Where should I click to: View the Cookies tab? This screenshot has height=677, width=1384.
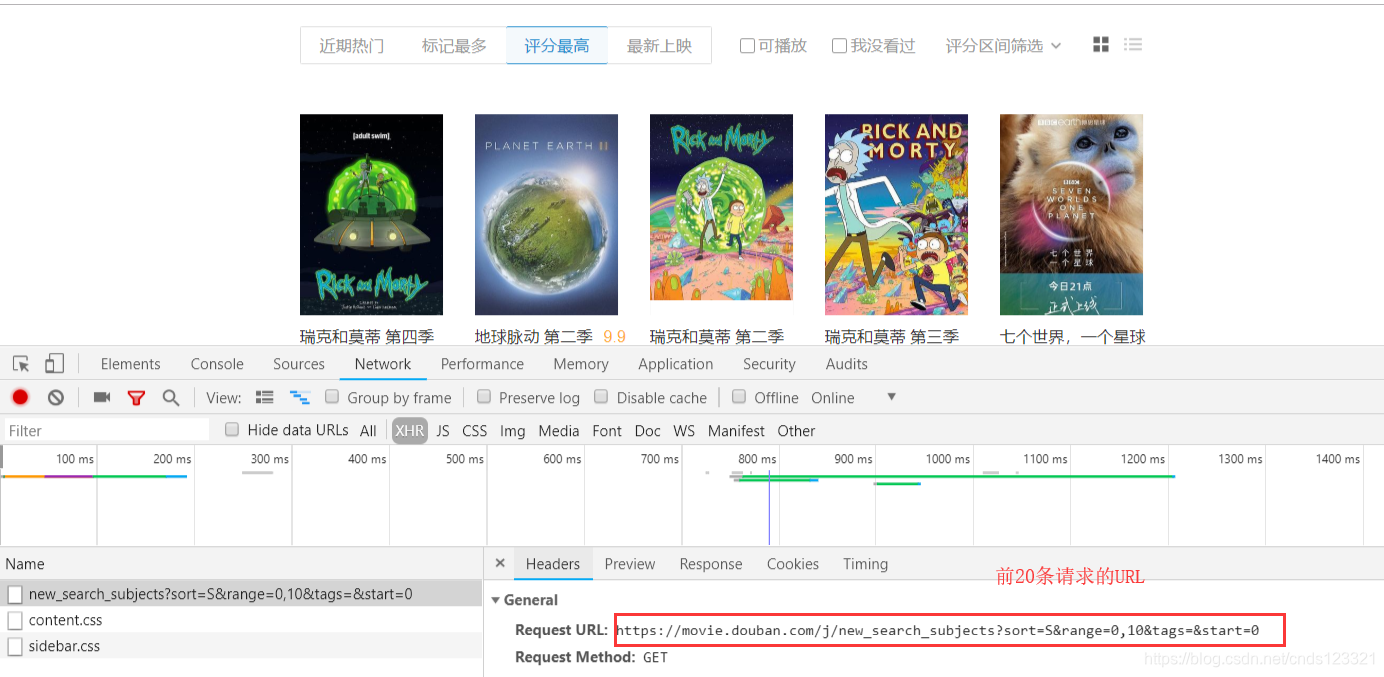pos(793,564)
